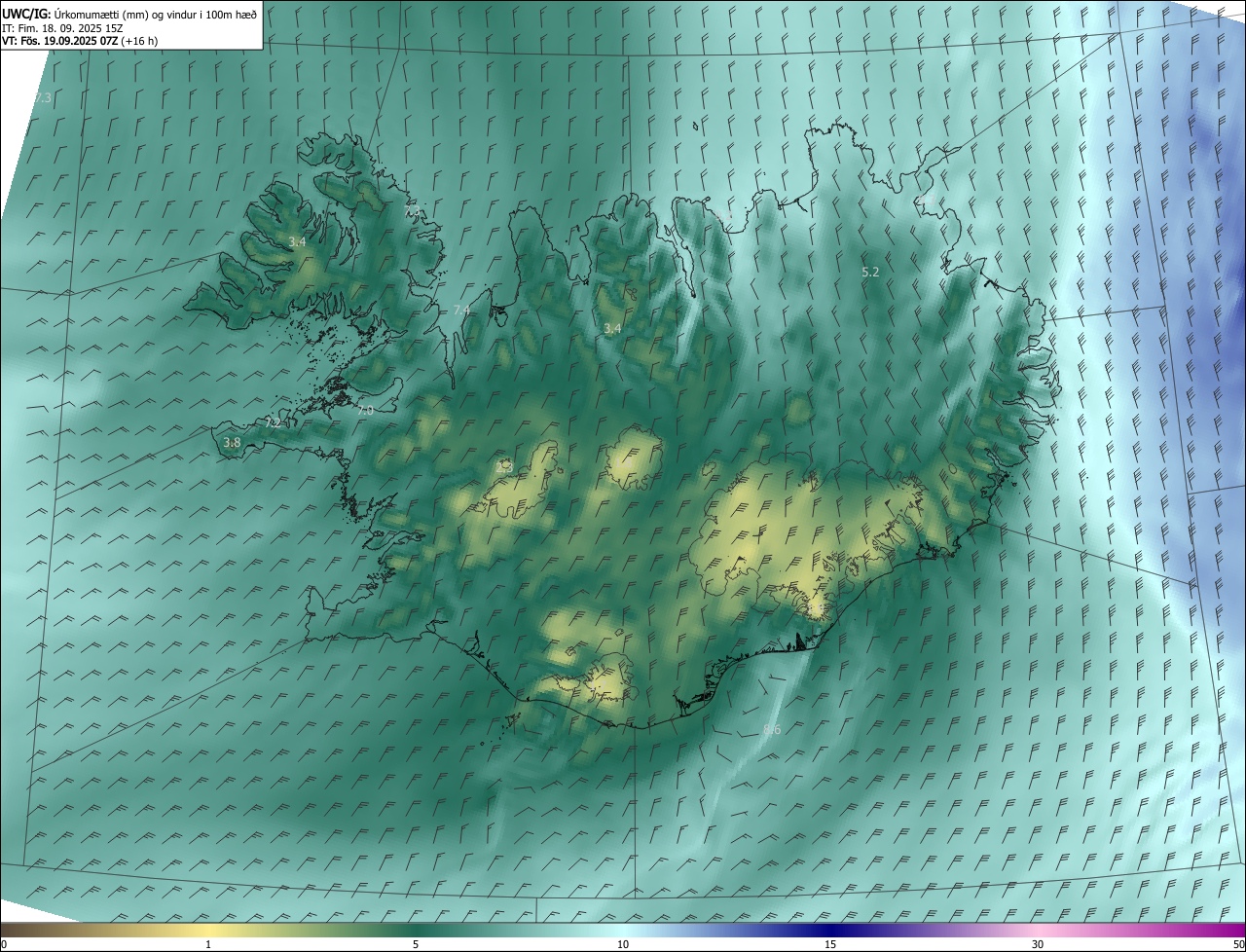This screenshot has height=952, width=1246.
Task: Click the 3.4 value on the Westfjords peninsula
Action: point(297,241)
